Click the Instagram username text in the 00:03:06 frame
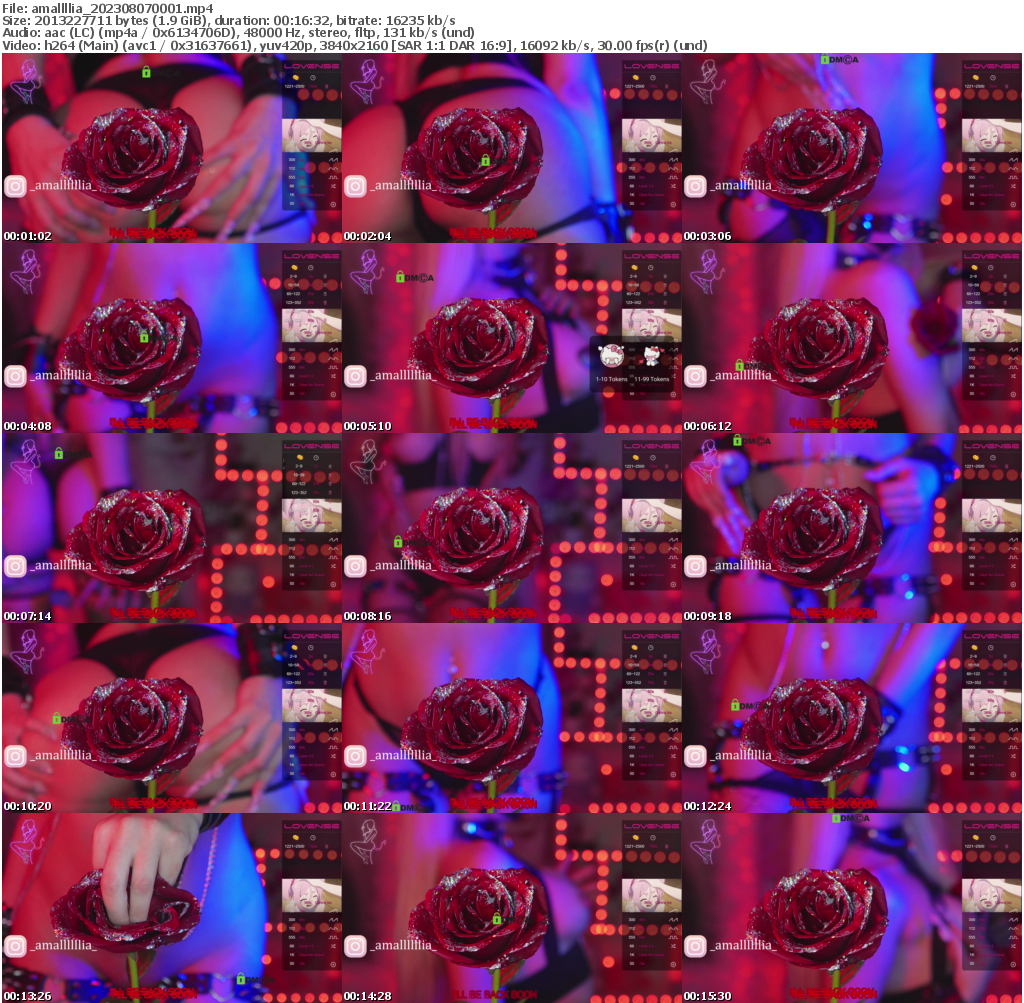The height and width of the screenshot is (1003, 1024). (742, 186)
